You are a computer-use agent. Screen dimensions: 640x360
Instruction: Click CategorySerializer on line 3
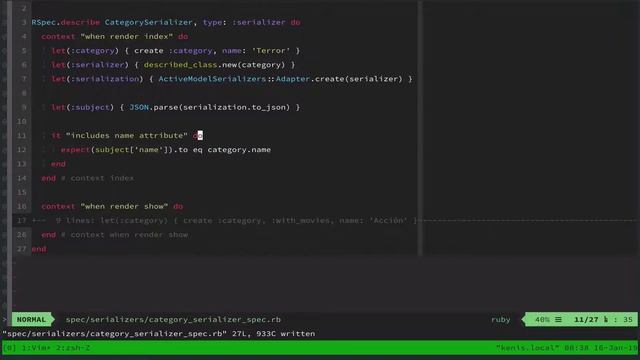click(x=148, y=22)
